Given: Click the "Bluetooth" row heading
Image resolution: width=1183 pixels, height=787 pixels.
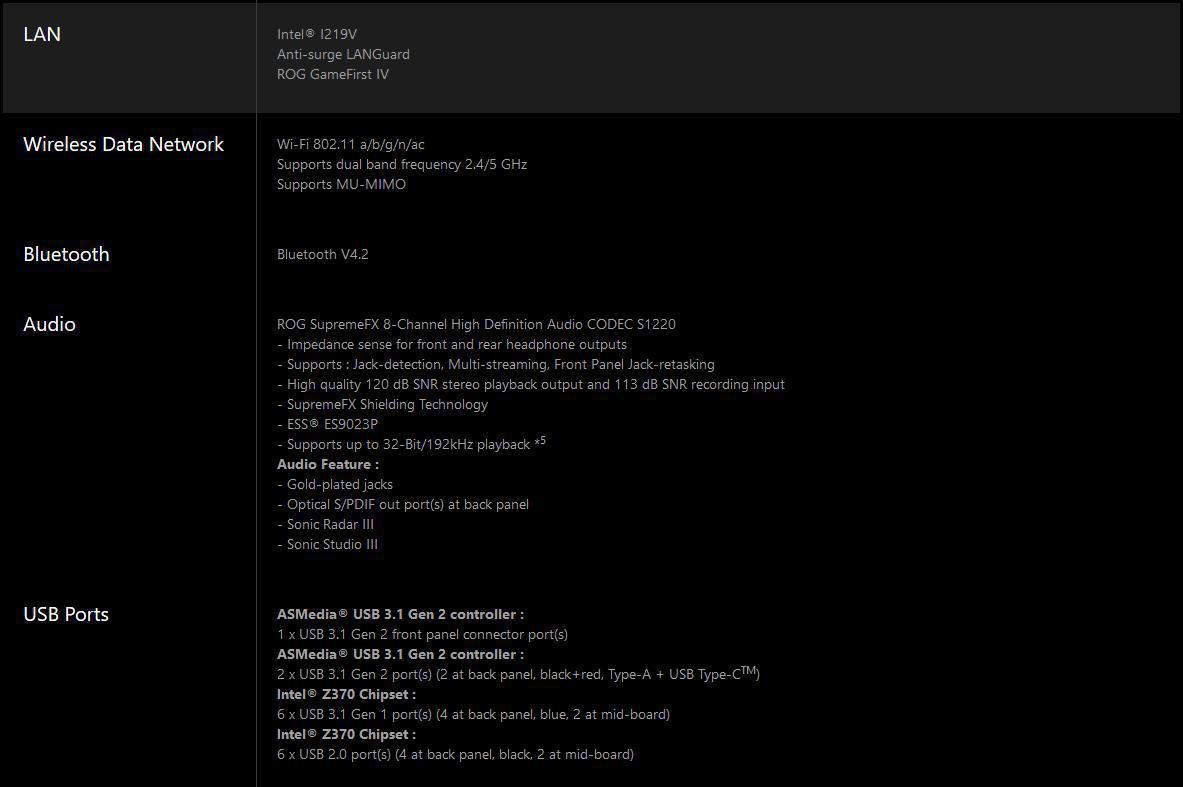Looking at the screenshot, I should pyautogui.click(x=66, y=254).
